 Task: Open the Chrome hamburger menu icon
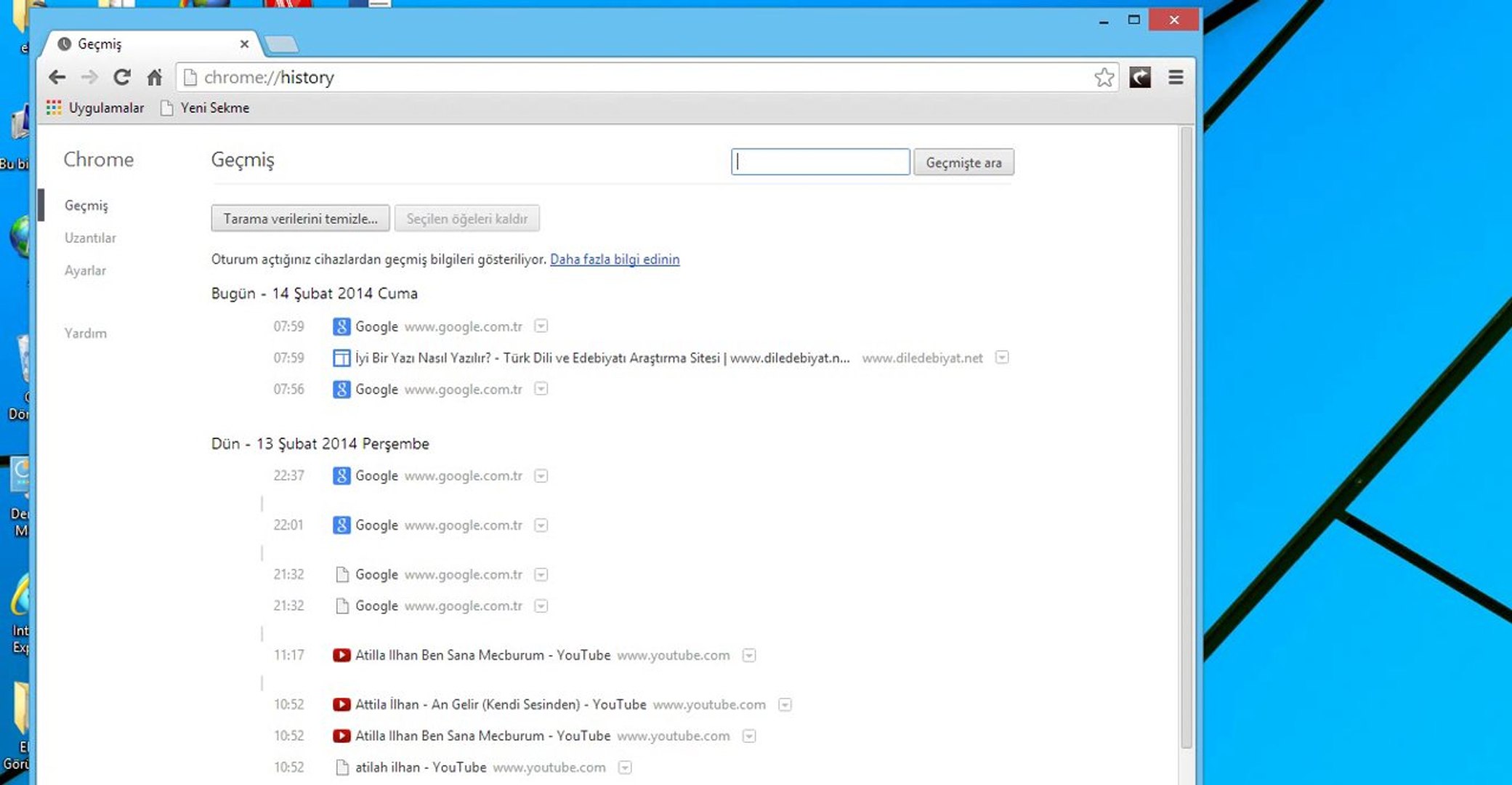click(x=1176, y=77)
